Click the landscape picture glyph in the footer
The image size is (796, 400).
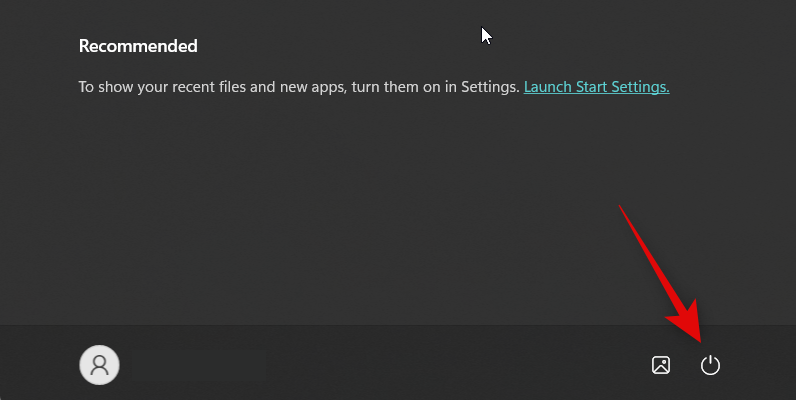pyautogui.click(x=661, y=365)
